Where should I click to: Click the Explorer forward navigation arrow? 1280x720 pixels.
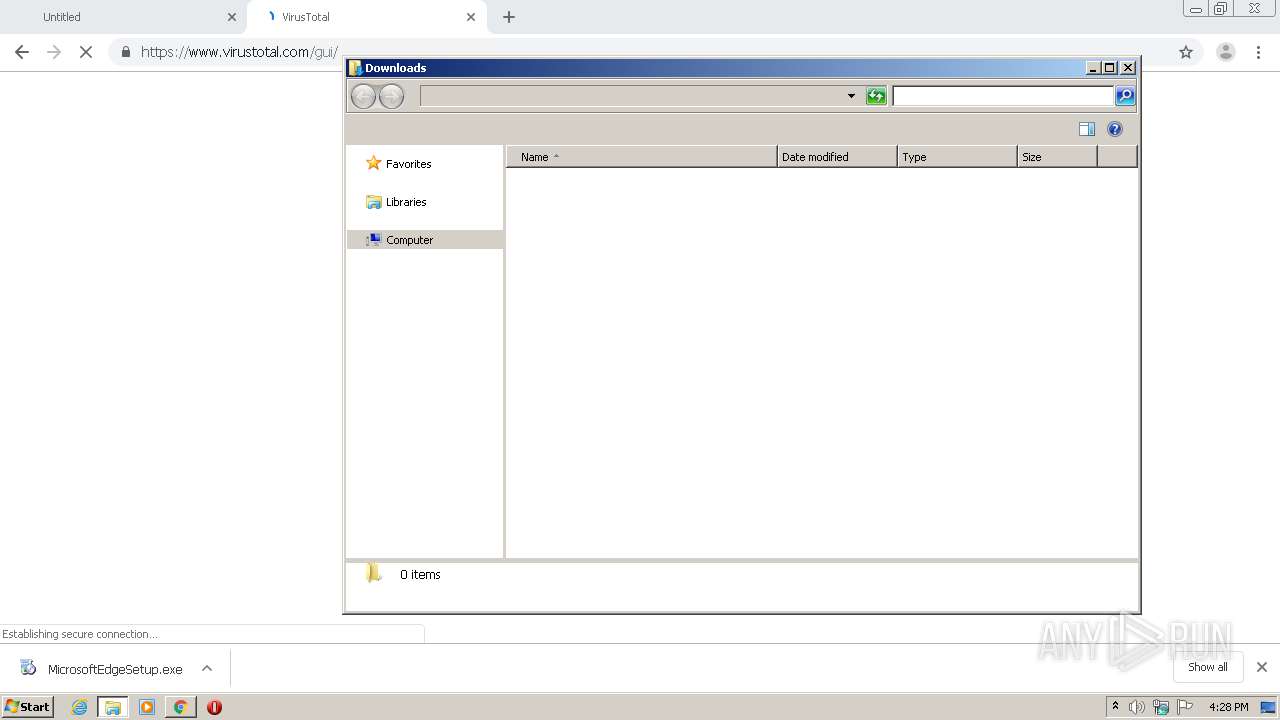coord(391,96)
